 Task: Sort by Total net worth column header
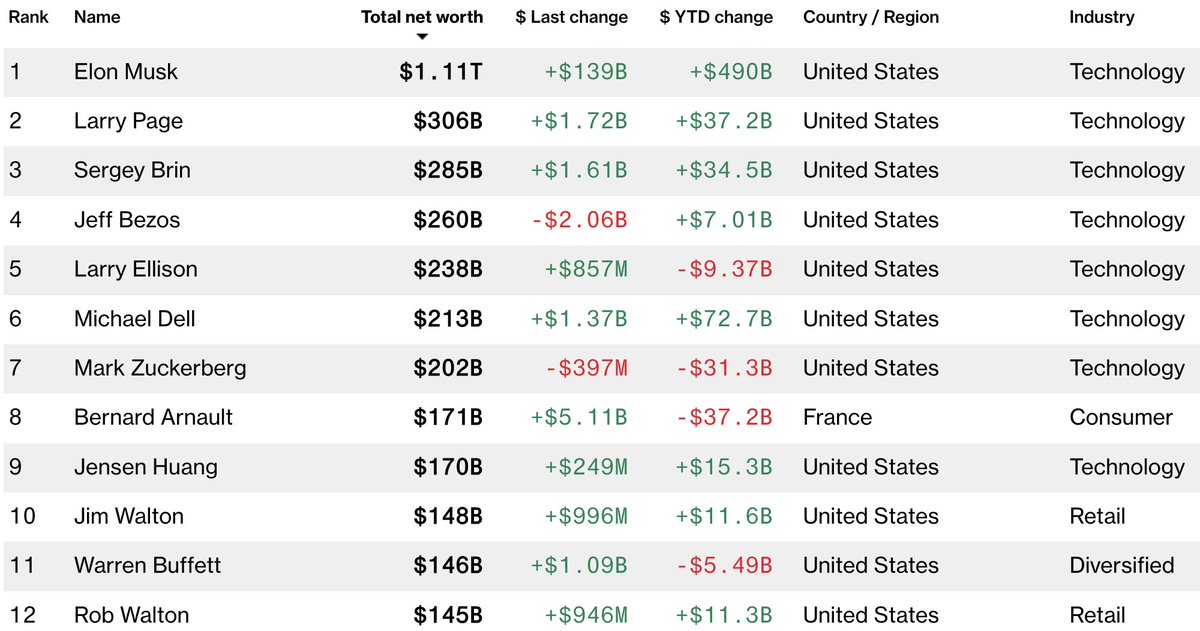pyautogui.click(x=422, y=17)
